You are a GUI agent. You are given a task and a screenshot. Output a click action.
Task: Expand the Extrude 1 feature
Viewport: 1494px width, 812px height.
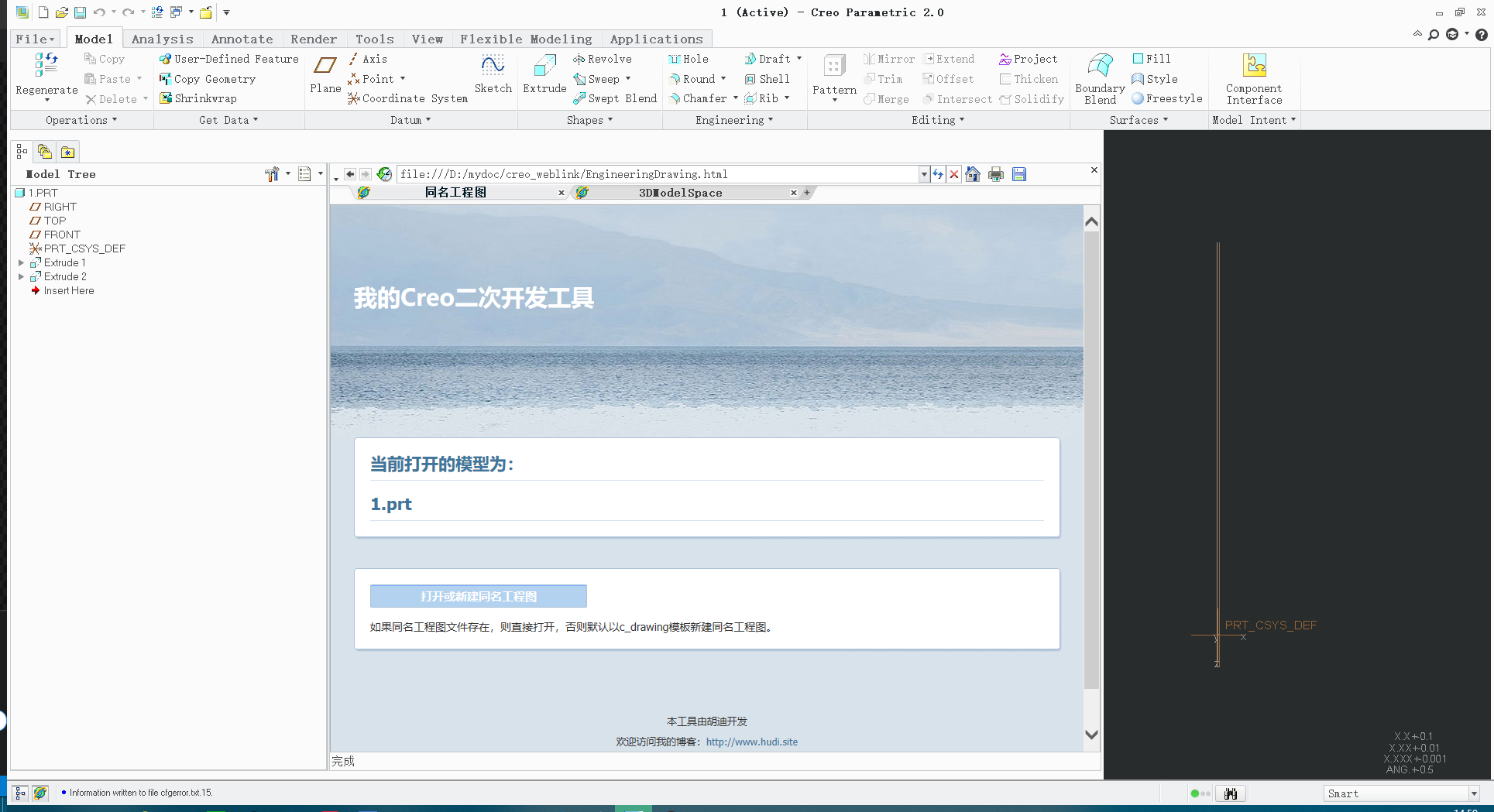pyautogui.click(x=21, y=263)
